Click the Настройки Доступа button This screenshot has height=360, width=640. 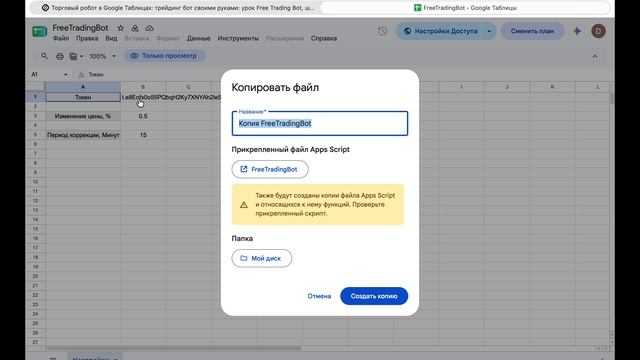(440, 31)
